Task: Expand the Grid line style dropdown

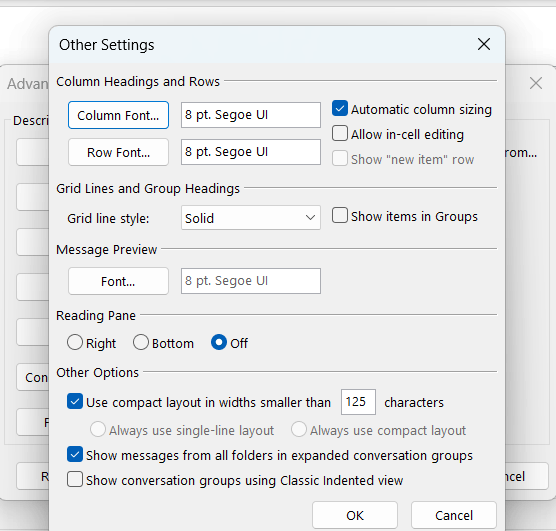Action: (251, 218)
